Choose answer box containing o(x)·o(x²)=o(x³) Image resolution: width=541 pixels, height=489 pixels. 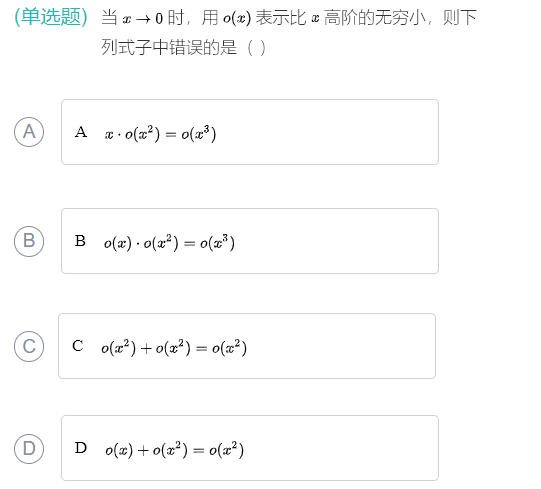coord(250,241)
